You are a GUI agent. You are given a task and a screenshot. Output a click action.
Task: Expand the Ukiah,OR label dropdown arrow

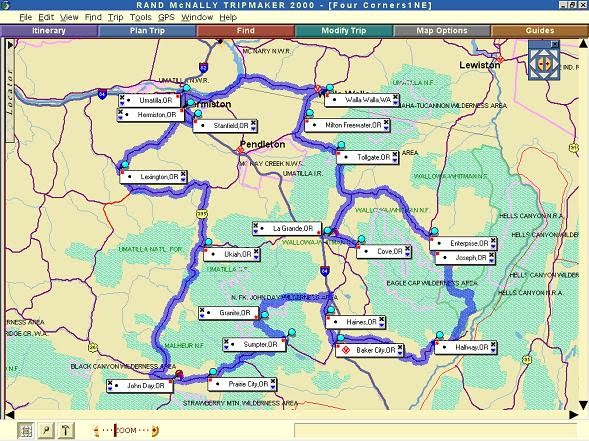pos(256,257)
